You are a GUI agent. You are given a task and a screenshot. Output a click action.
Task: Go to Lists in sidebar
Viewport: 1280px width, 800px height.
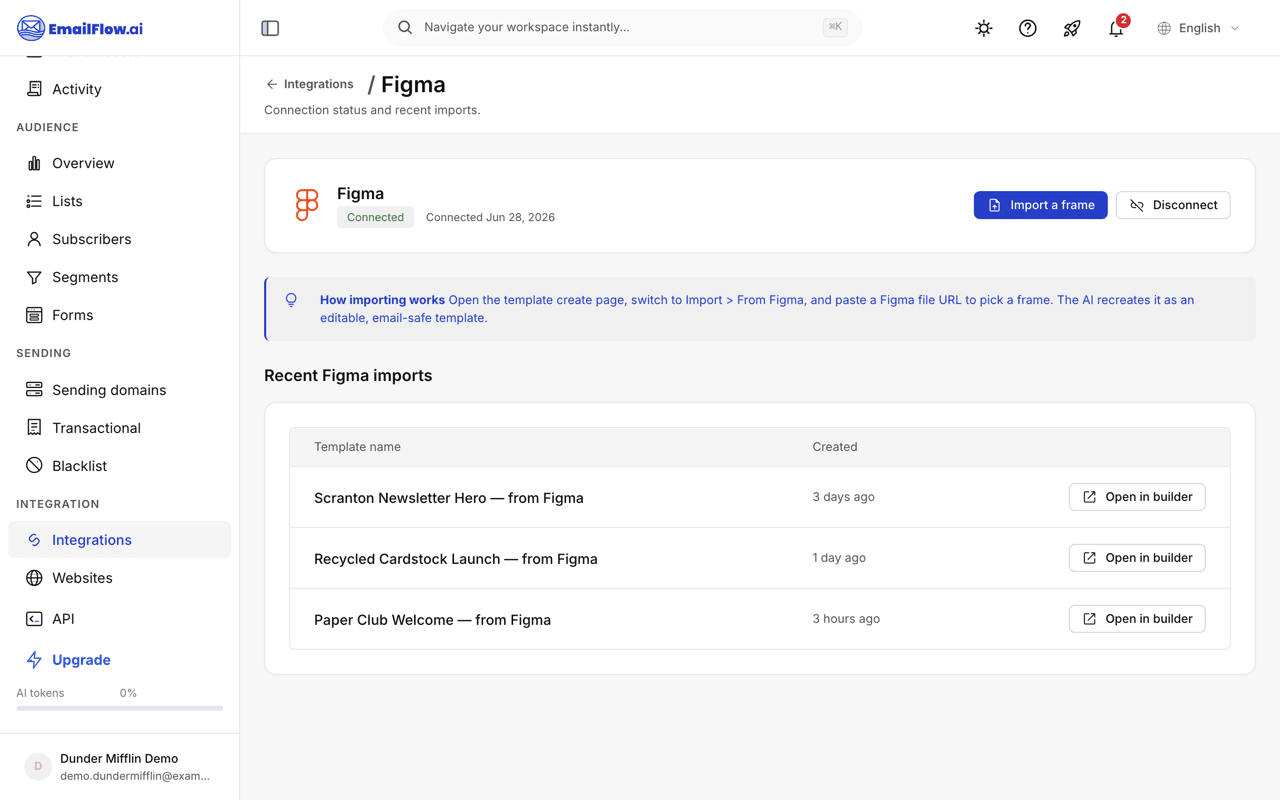coord(119,201)
